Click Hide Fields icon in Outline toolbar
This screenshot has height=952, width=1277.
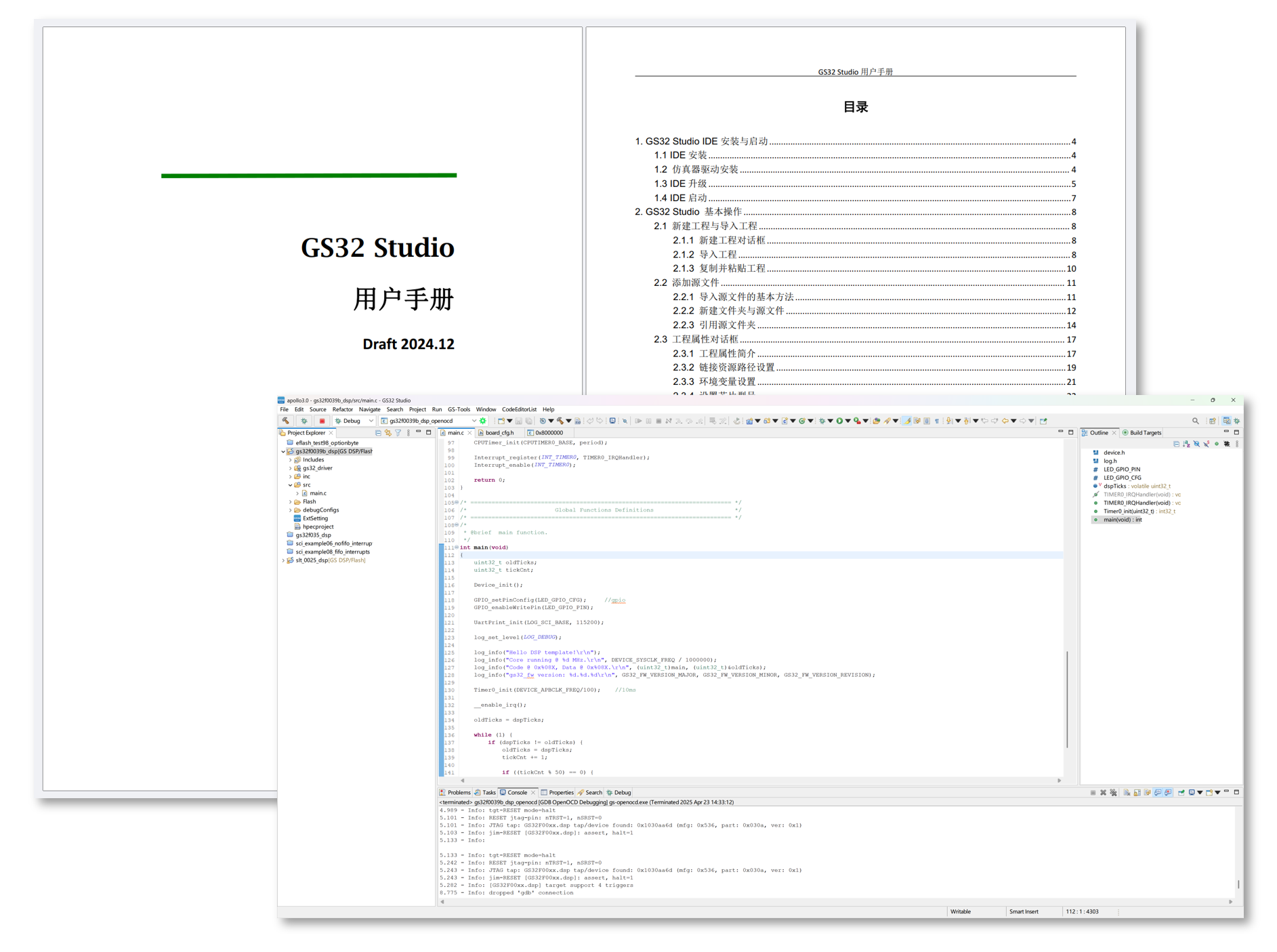coord(1196,444)
